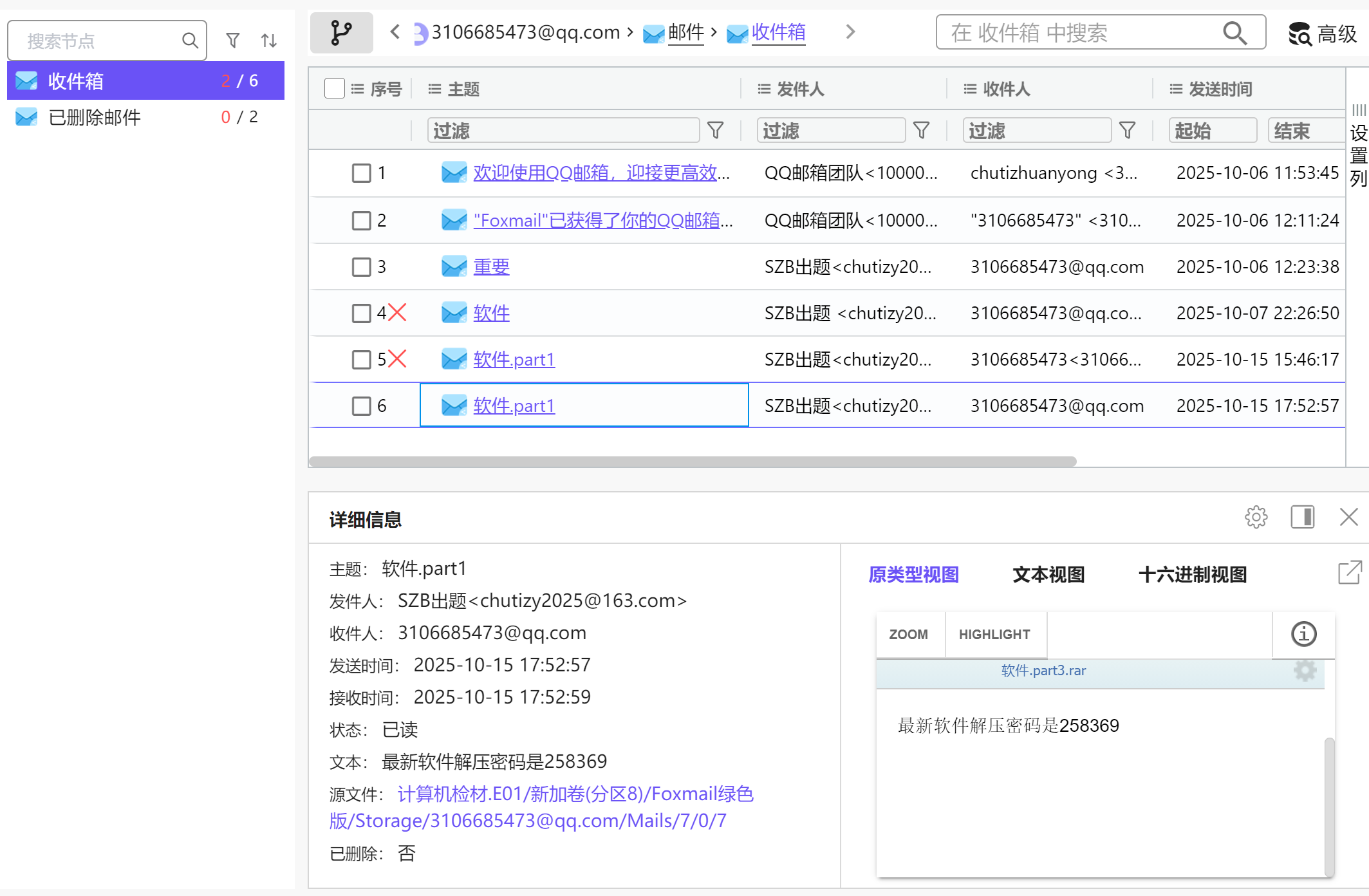Open preview in external window icon
Screen dimensions: 1369x896
[1350, 572]
